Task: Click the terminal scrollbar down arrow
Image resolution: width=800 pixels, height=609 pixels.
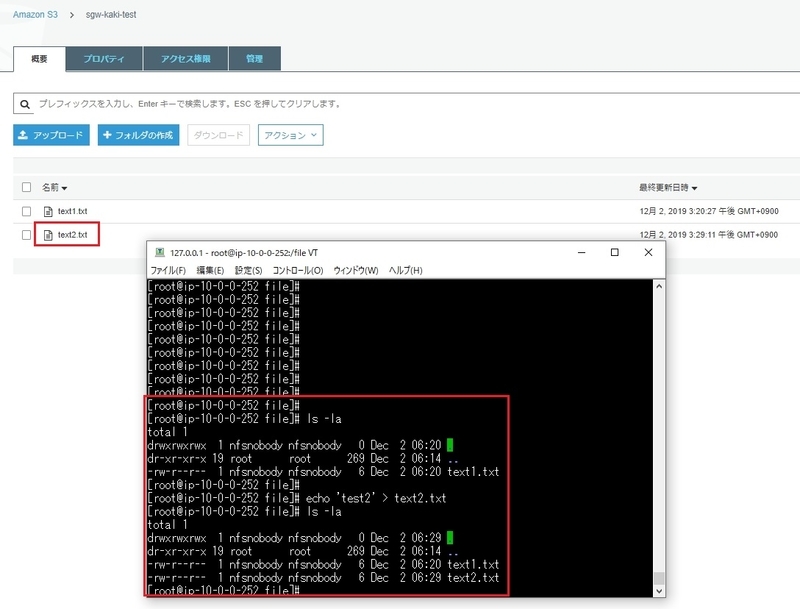Action: coord(659,591)
